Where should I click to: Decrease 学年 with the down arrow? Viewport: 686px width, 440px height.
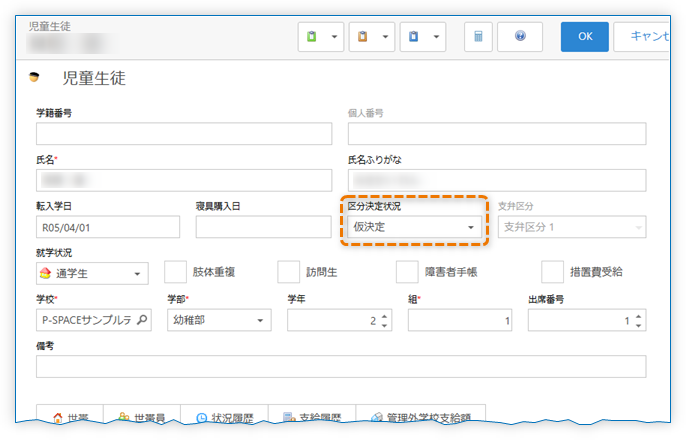(x=384, y=325)
